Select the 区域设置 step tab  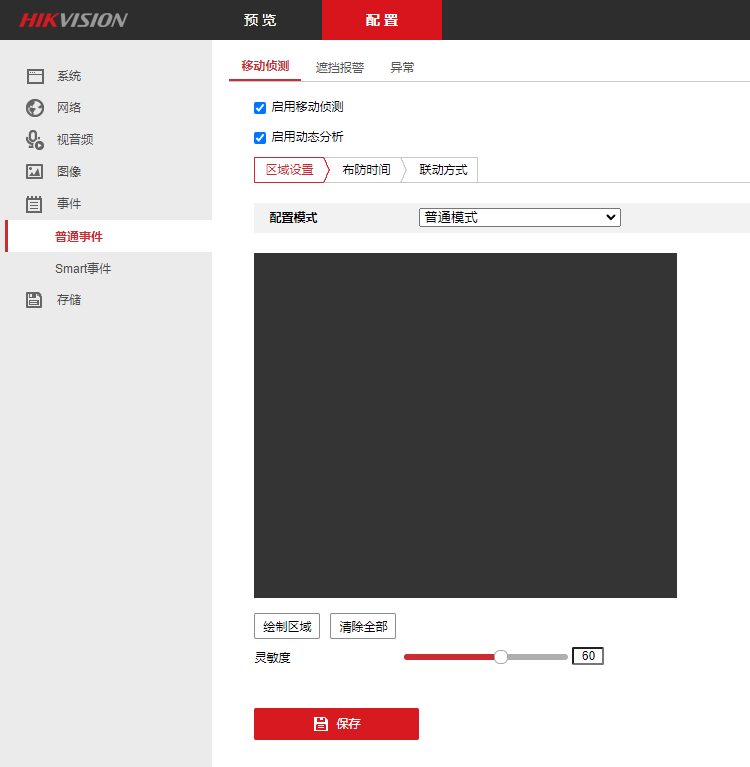pos(290,170)
